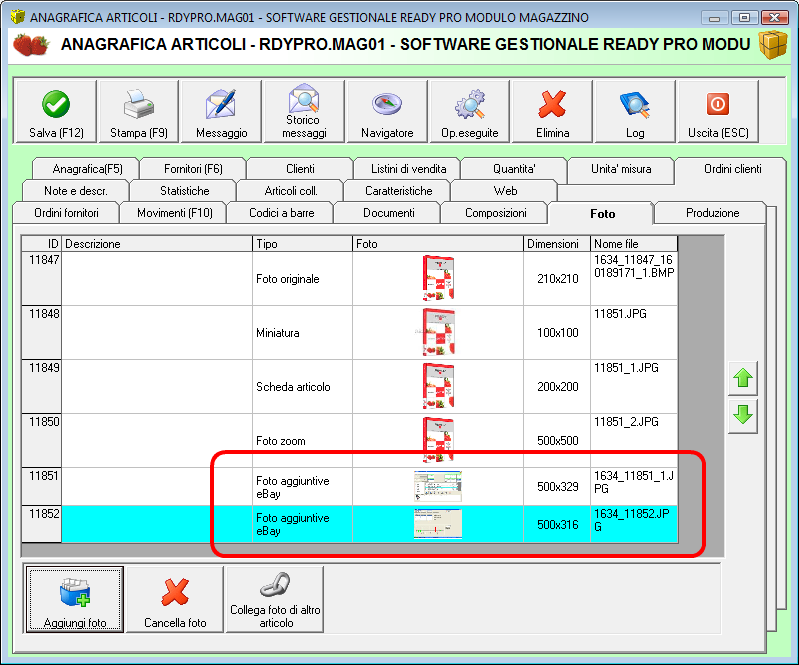This screenshot has width=799, height=665.
Task: Click file name 11851_2.JPG cell
Action: coord(634,440)
